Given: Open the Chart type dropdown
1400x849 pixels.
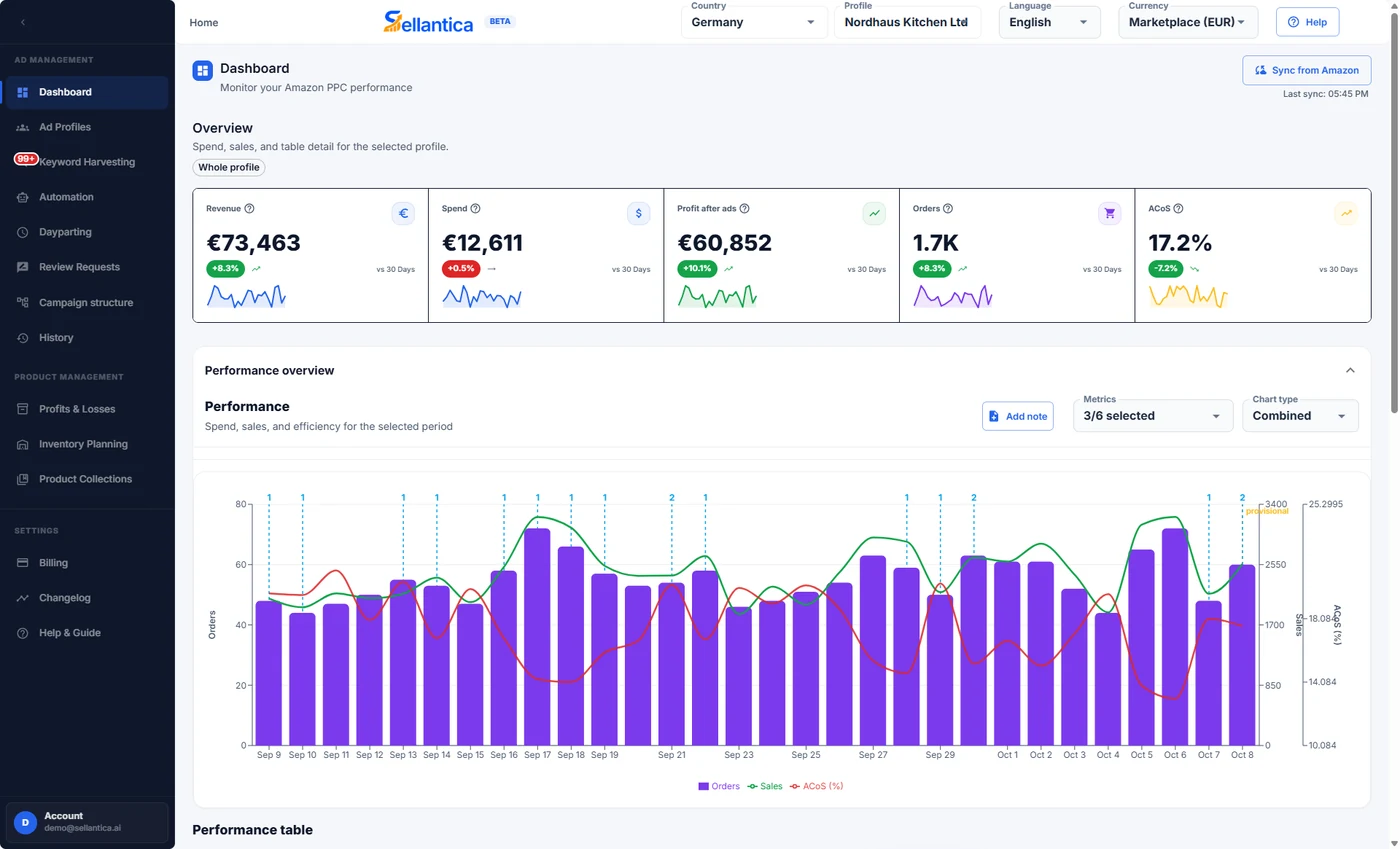Looking at the screenshot, I should [x=1300, y=416].
